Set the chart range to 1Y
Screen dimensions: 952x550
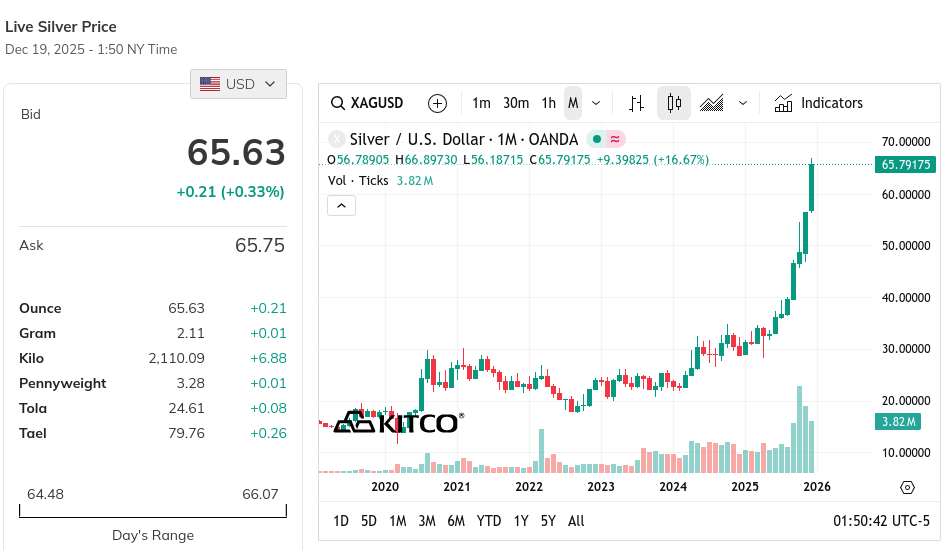tap(521, 521)
